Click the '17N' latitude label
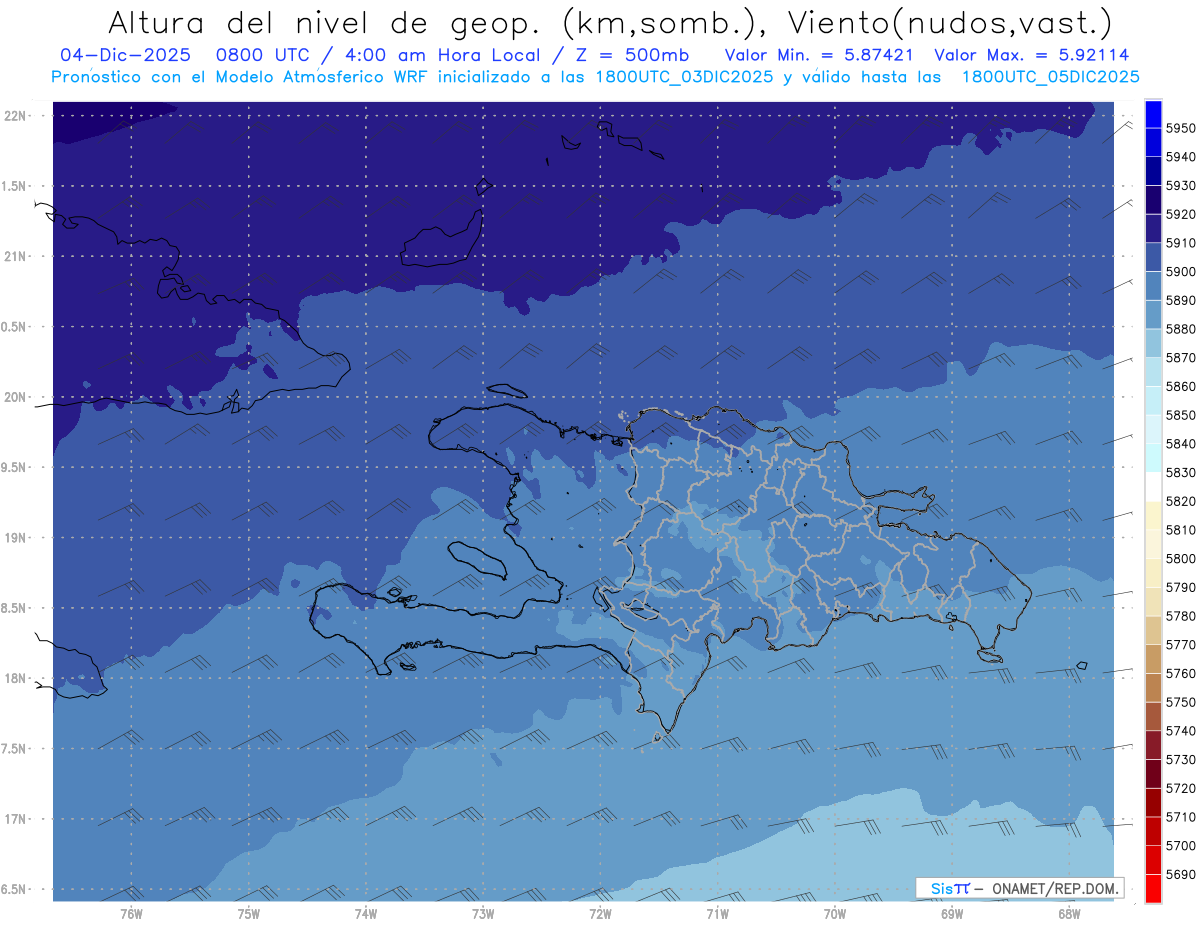Viewport: 1200px width, 927px height. pos(15,820)
